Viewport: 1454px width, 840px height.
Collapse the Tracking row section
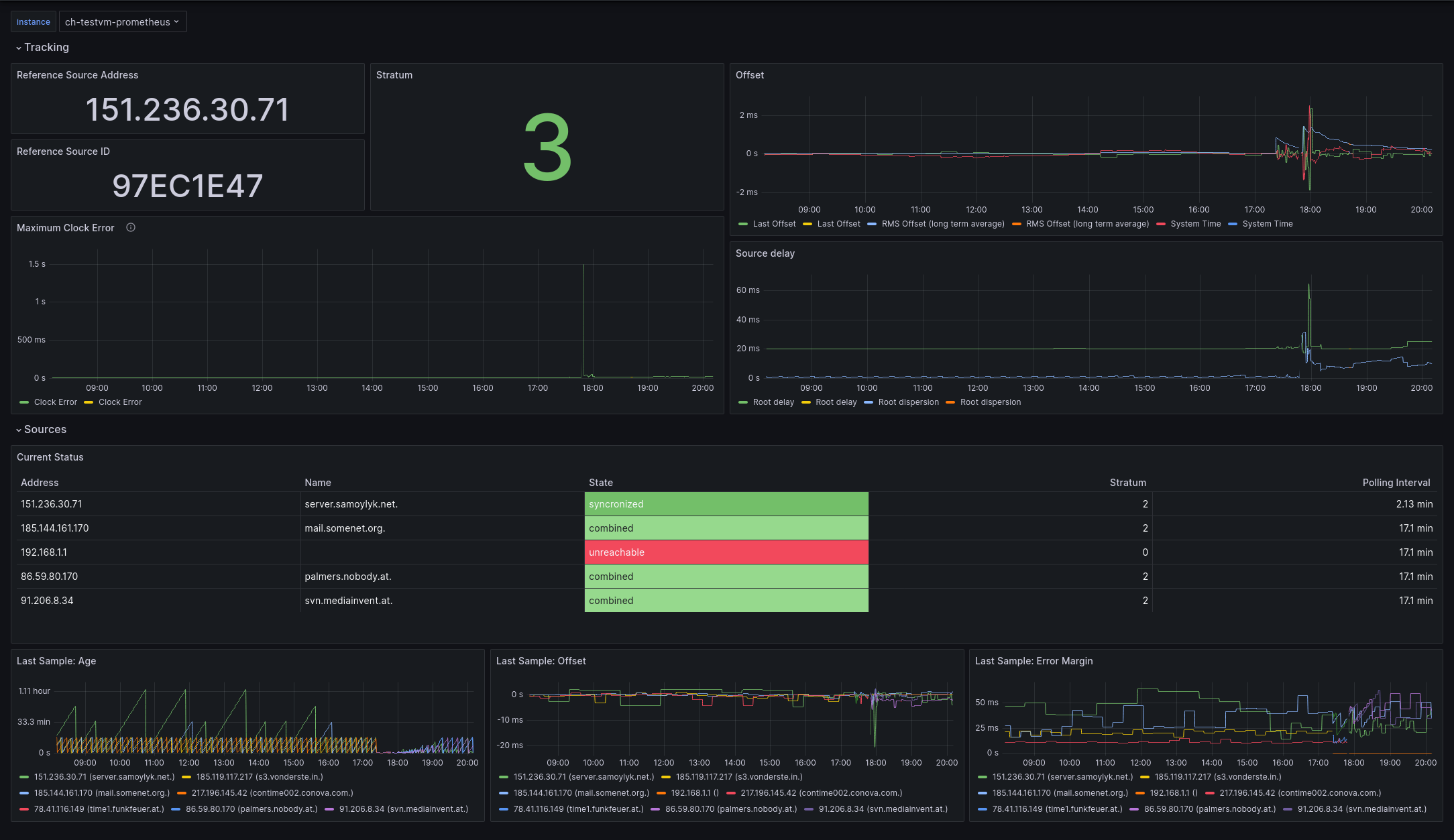46,47
